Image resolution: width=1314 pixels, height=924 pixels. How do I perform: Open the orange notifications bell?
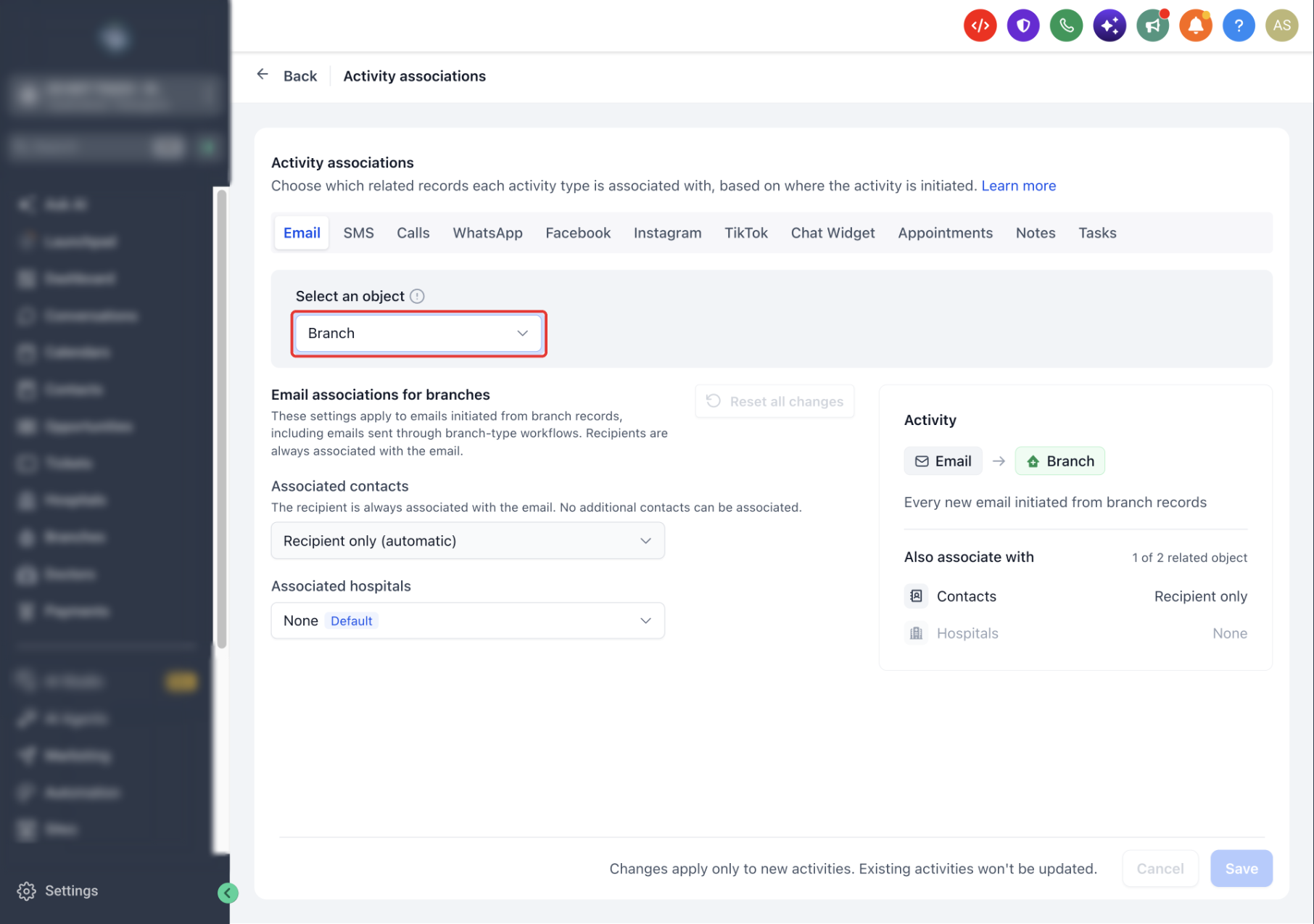pyautogui.click(x=1196, y=26)
